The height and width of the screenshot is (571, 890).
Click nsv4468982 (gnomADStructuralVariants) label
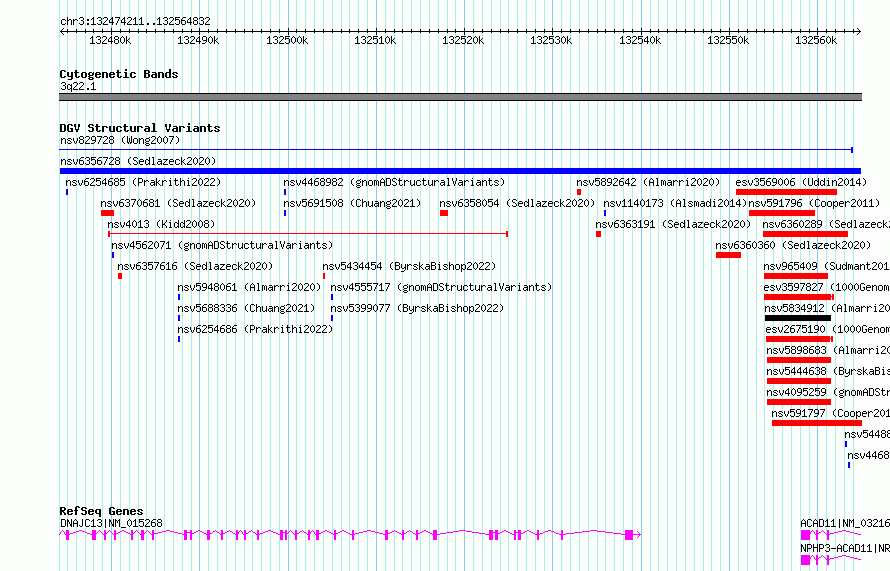(394, 182)
